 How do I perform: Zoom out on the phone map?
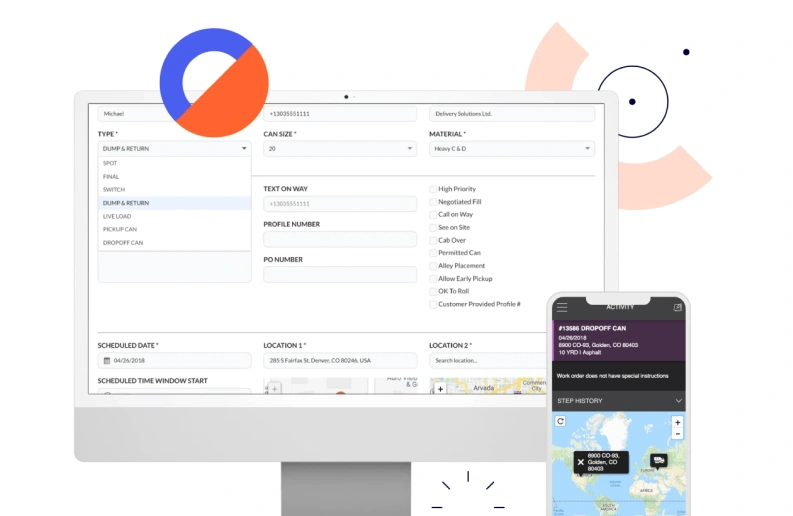point(677,434)
